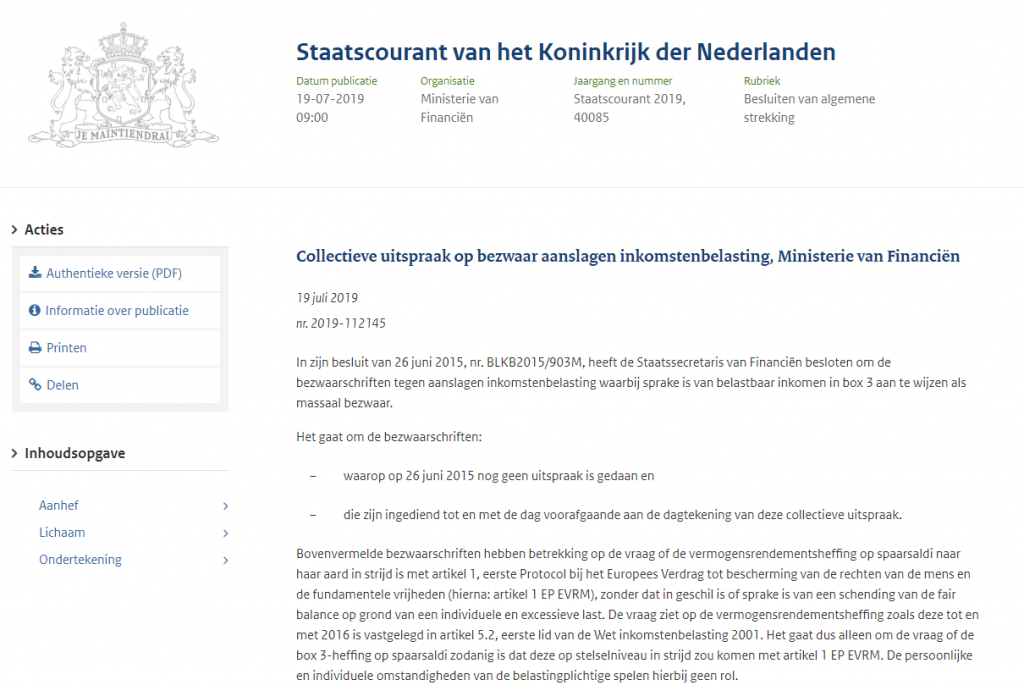Click the publication date 19-07-2019
The image size is (1024, 691).
[330, 99]
